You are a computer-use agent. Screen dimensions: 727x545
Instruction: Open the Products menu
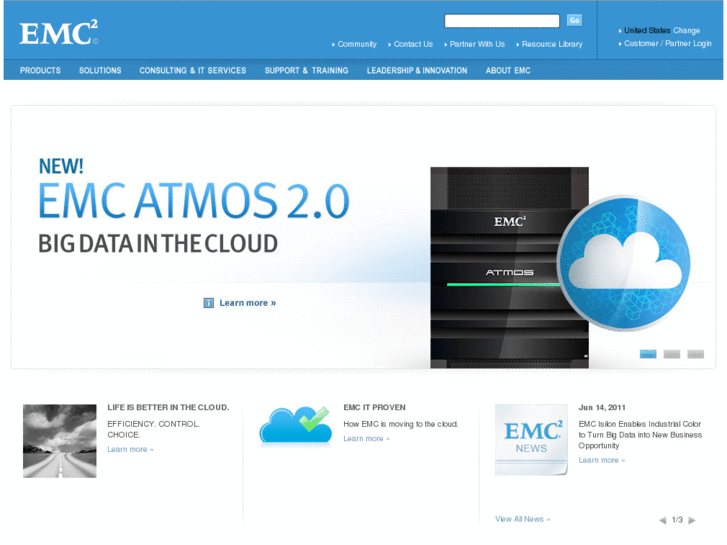40,71
